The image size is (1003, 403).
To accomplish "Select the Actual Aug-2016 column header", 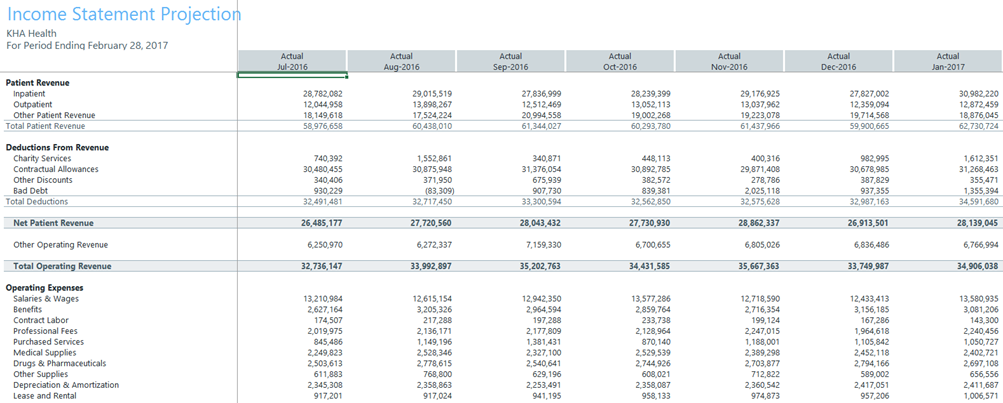I will click(401, 61).
